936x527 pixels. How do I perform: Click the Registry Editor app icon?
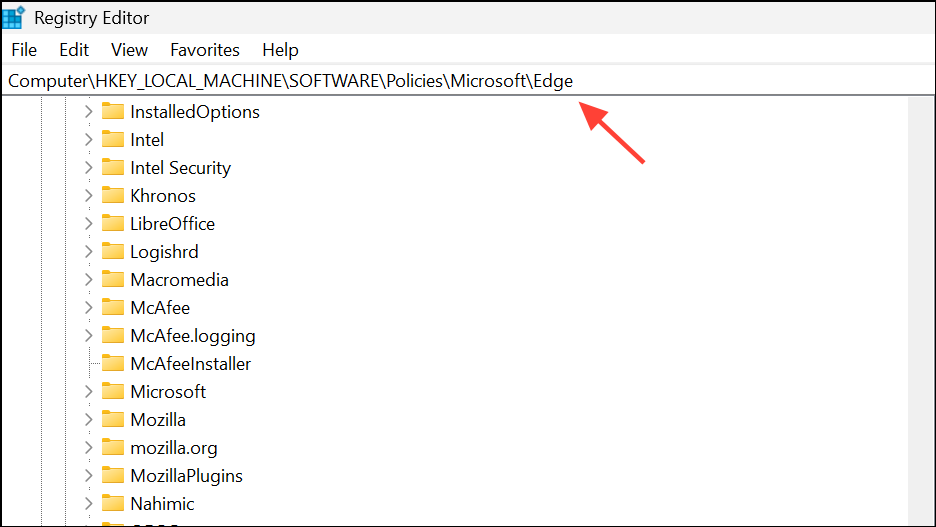click(14, 17)
